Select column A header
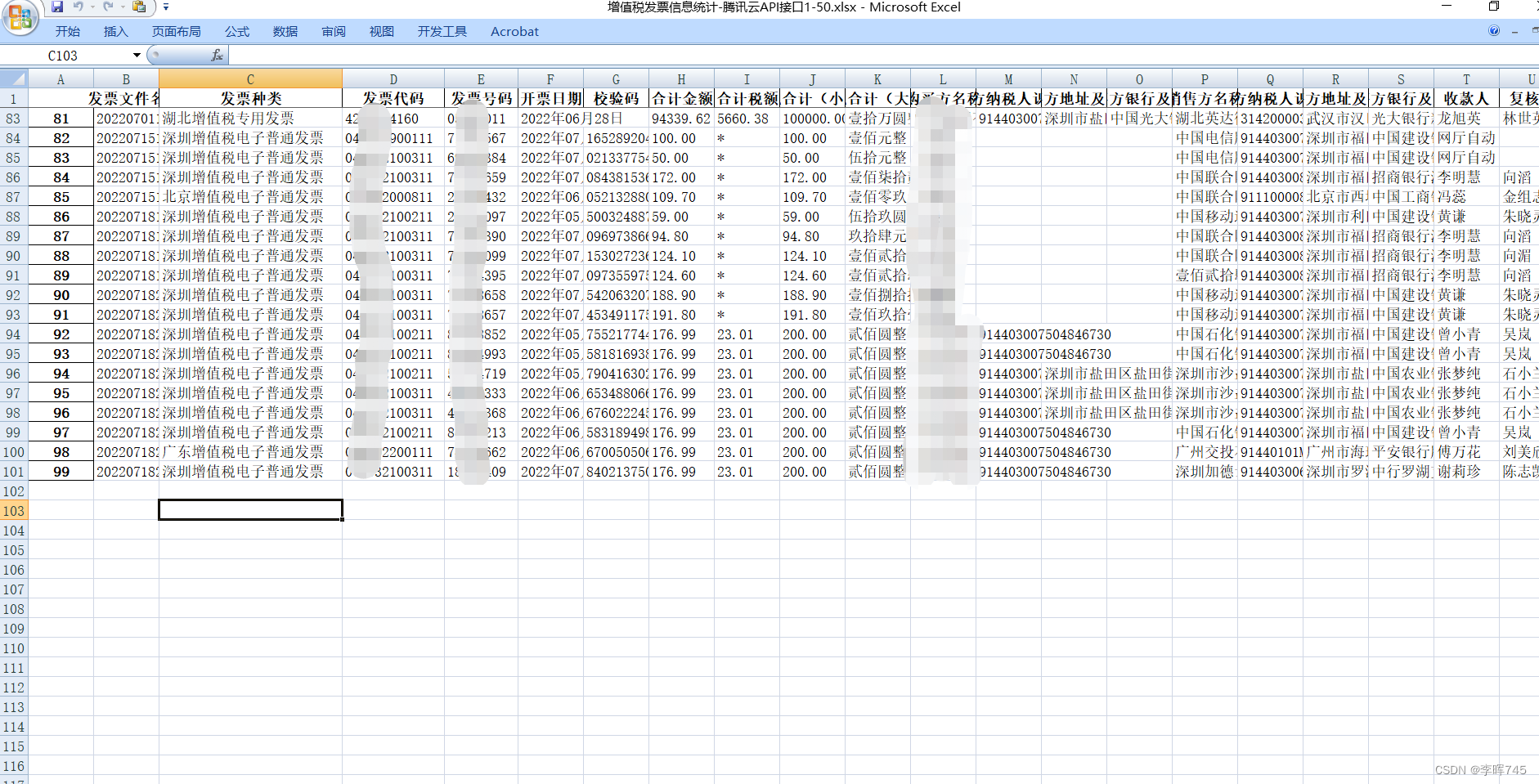This screenshot has width=1539, height=784. pos(61,79)
